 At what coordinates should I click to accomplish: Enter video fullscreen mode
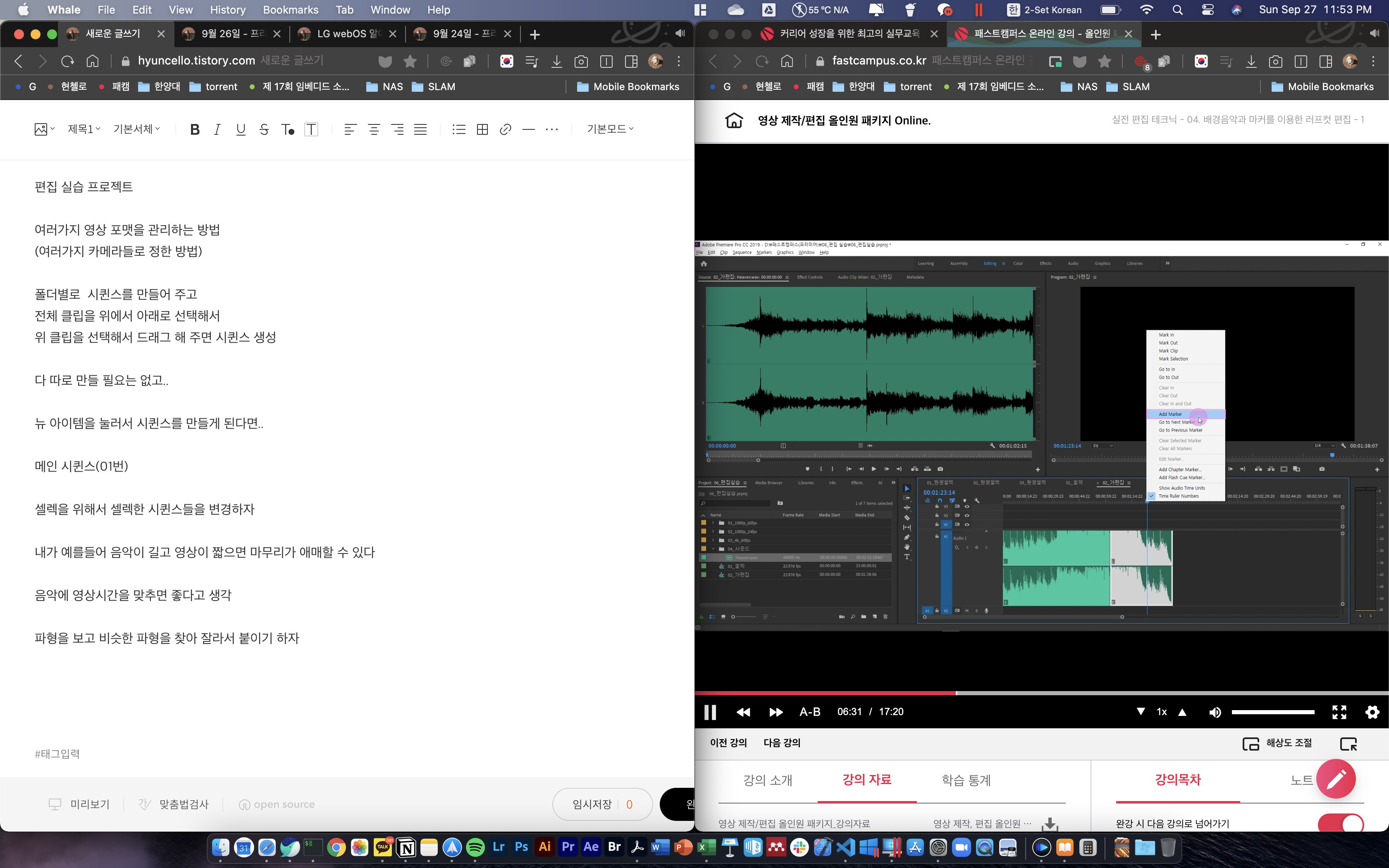pos(1339,712)
